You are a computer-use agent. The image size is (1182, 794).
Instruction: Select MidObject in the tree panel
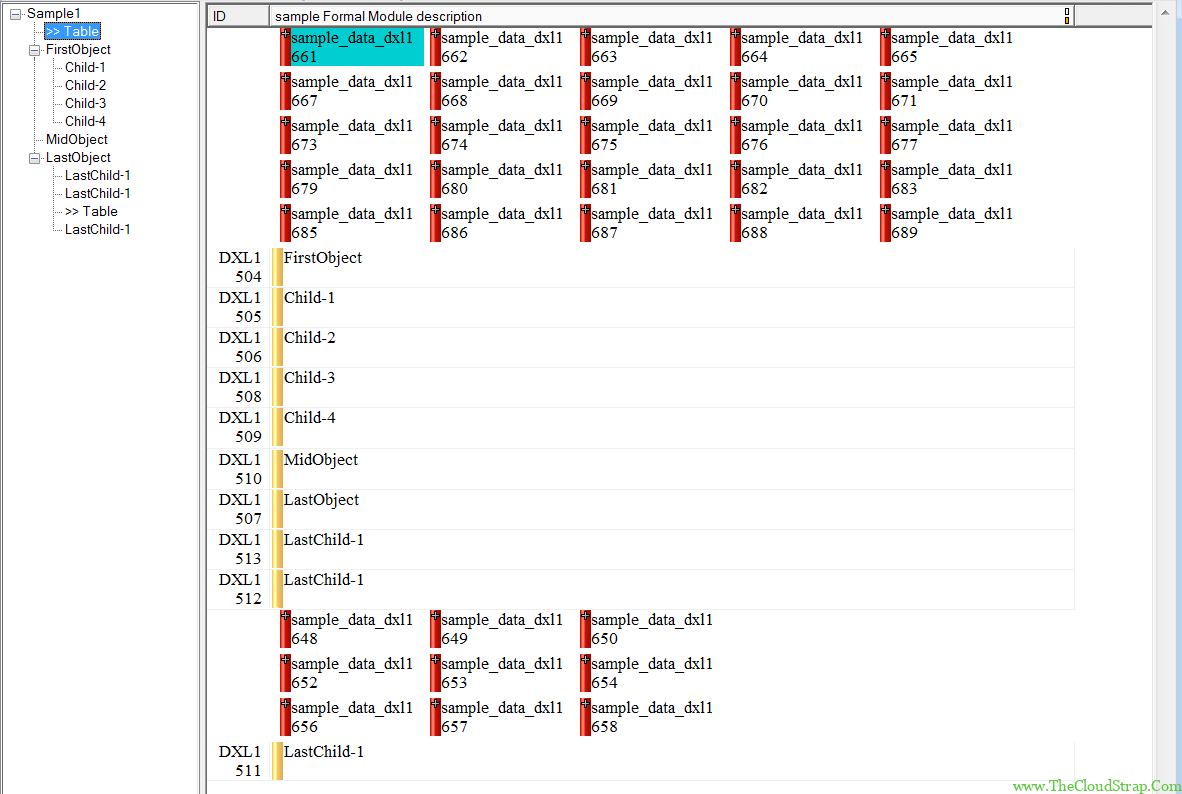point(76,139)
